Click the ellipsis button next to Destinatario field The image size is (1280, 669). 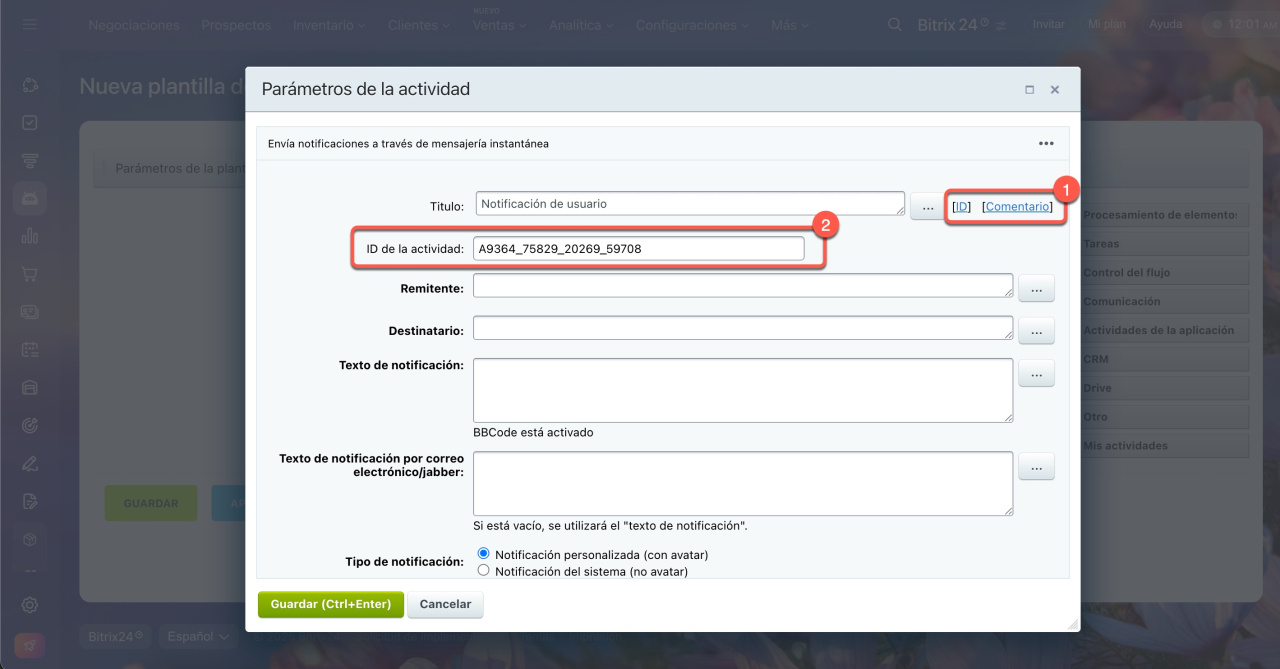click(x=1036, y=330)
